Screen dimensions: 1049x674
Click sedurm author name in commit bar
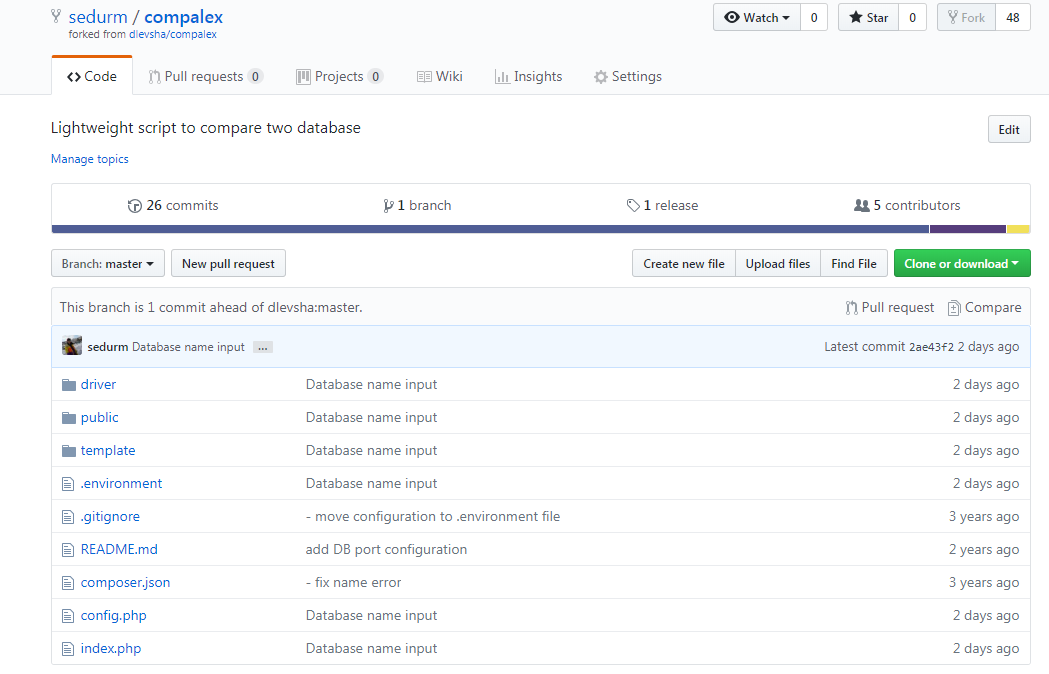107,347
